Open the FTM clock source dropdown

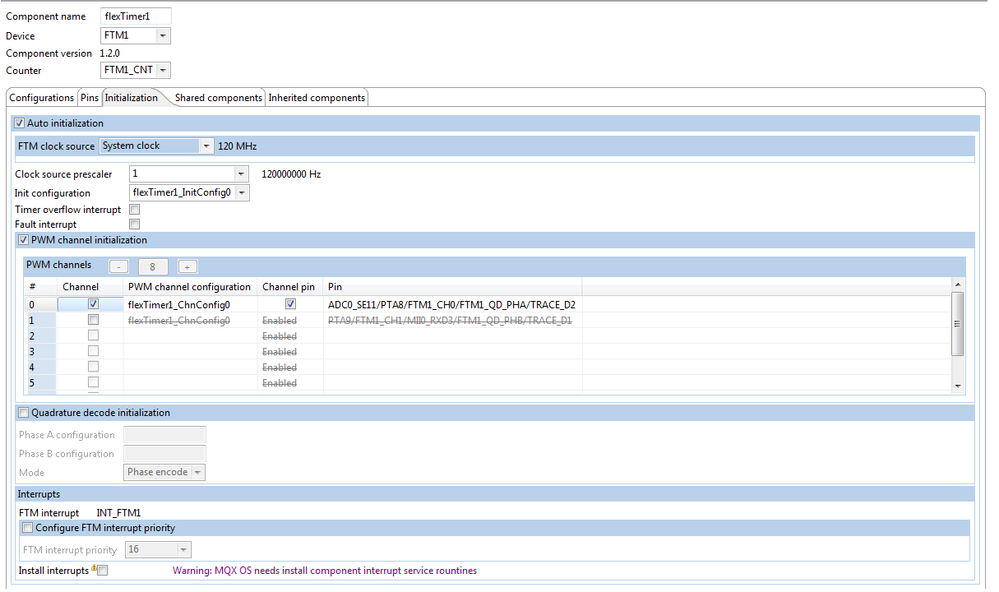pyautogui.click(x=157, y=146)
